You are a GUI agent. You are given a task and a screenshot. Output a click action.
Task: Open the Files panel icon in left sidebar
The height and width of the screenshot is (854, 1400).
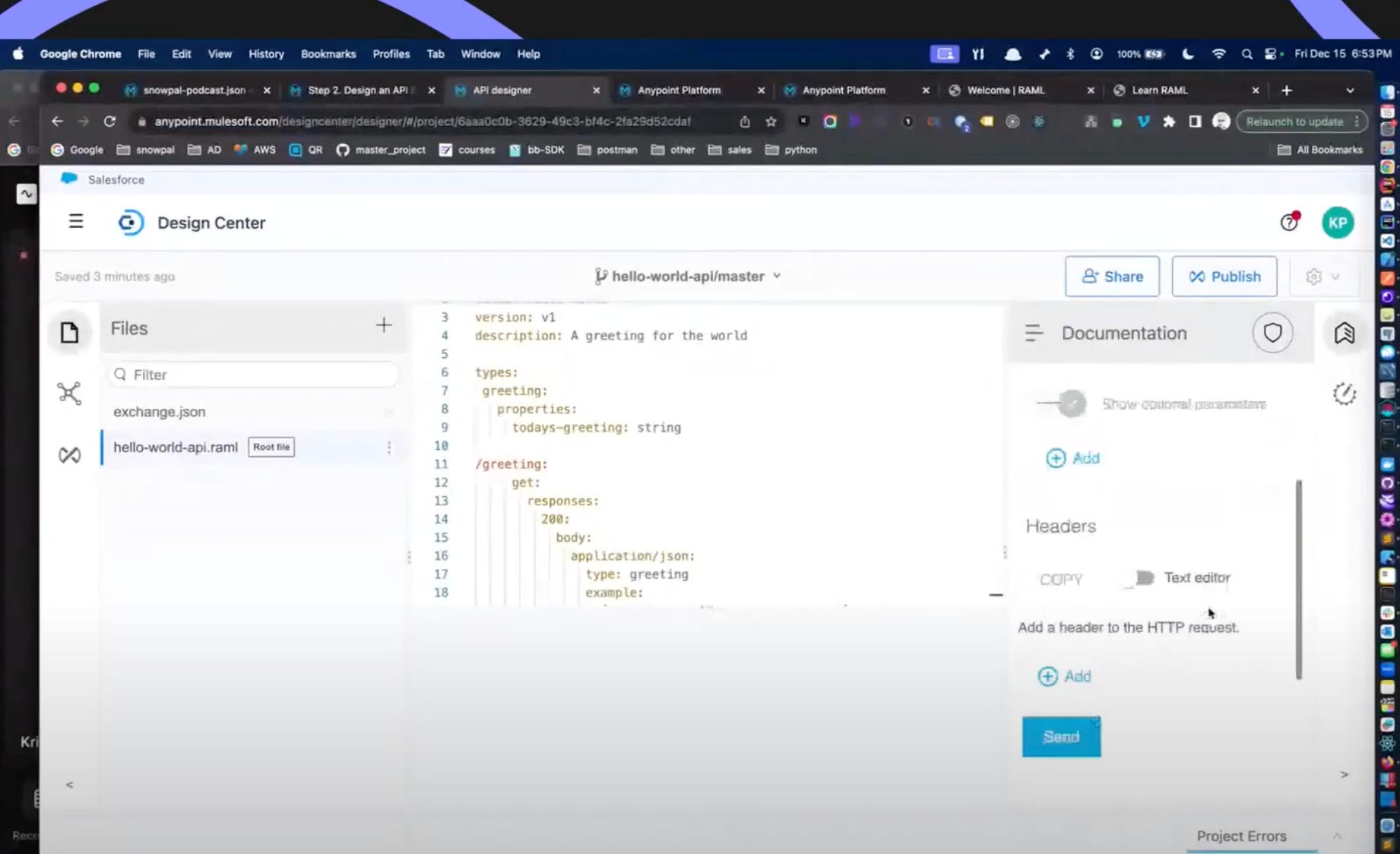[69, 332]
